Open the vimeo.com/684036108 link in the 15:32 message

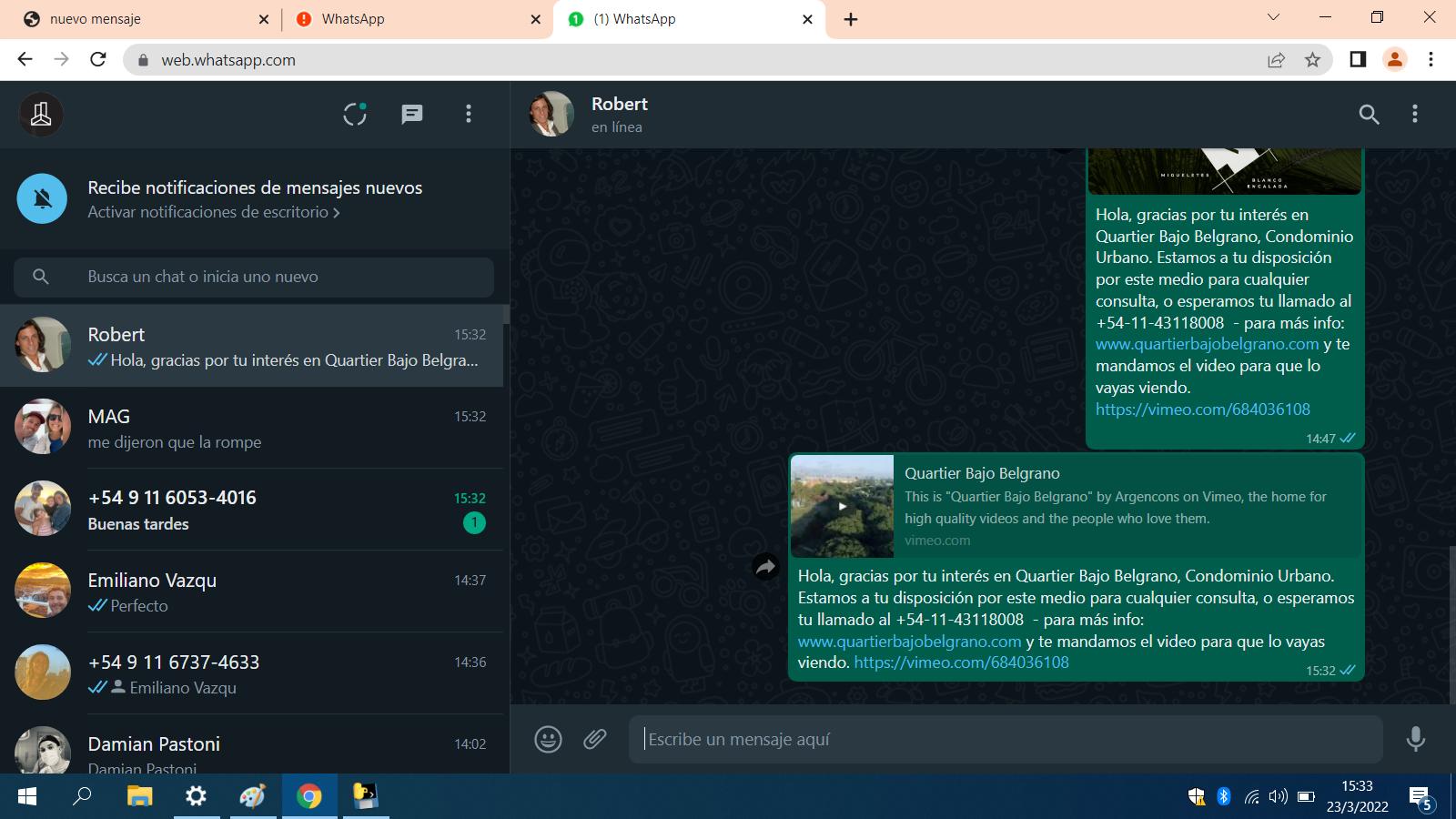coord(962,662)
